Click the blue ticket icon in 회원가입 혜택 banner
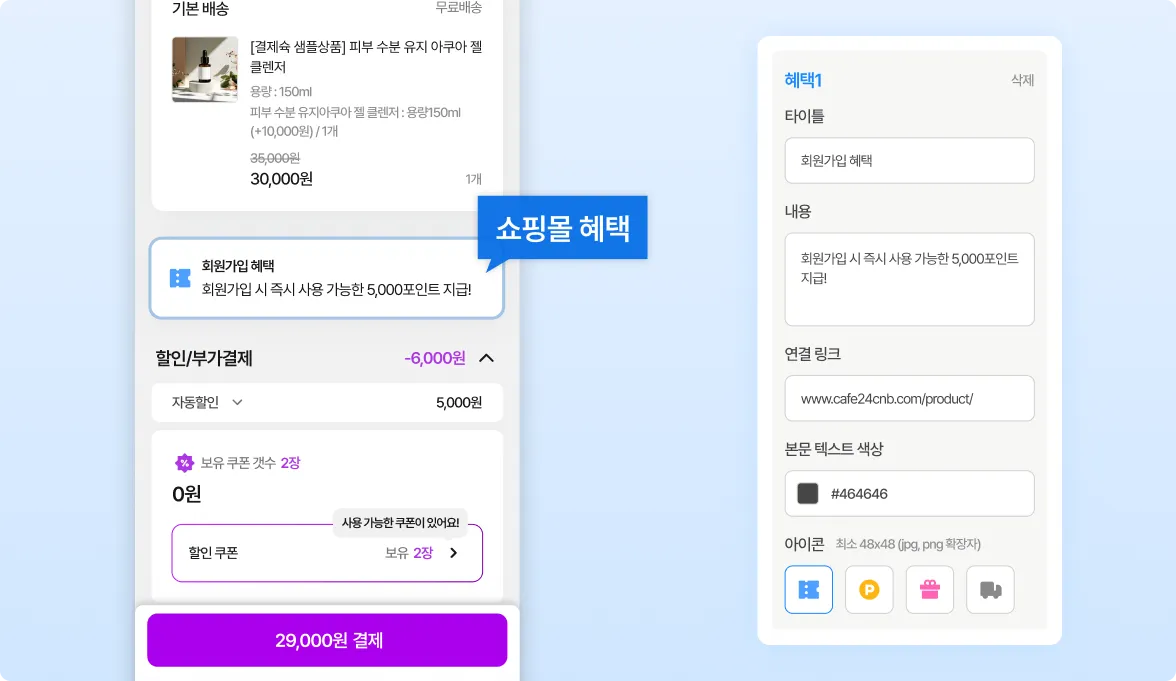The width and height of the screenshot is (1176, 681). (180, 278)
